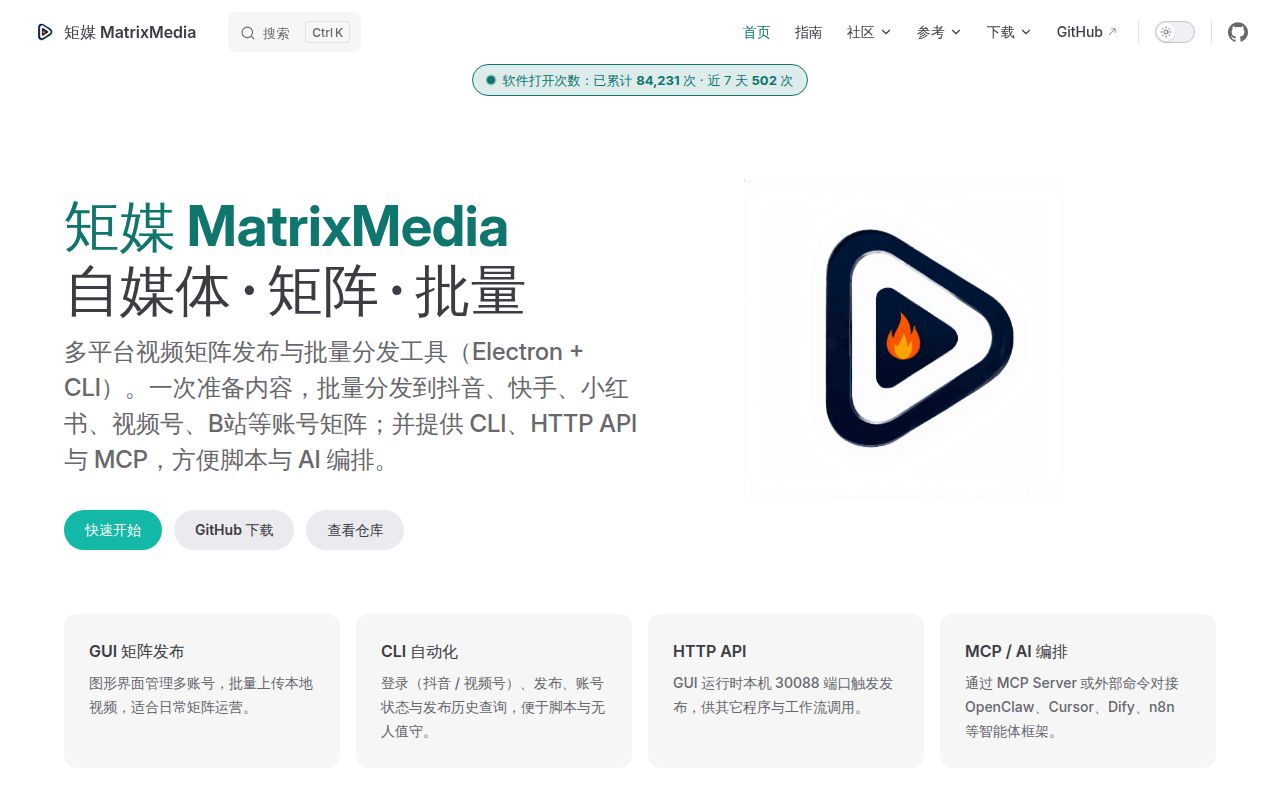The width and height of the screenshot is (1280, 800).
Task: Toggle the light/dark theme switch
Action: click(1175, 32)
